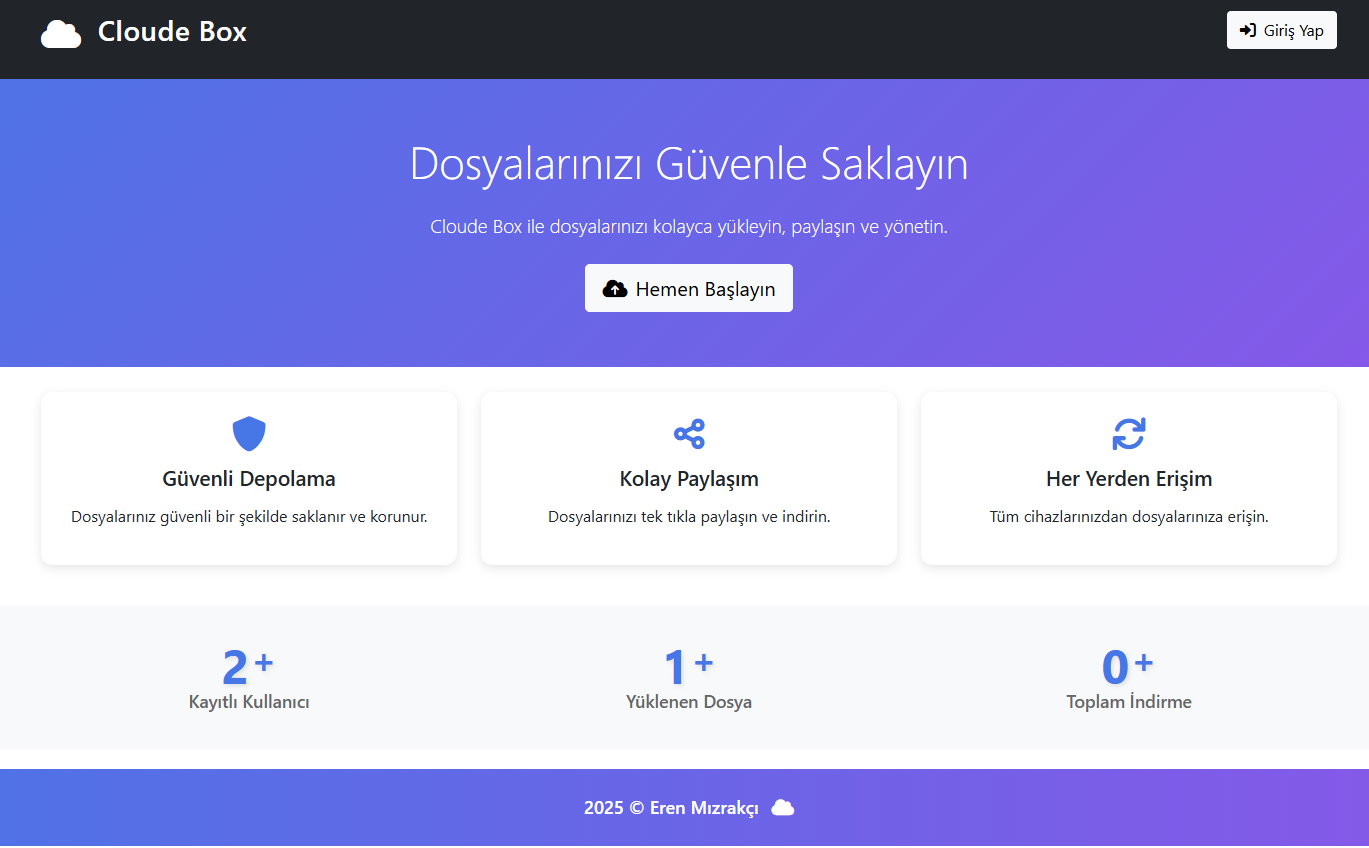Image resolution: width=1369 pixels, height=848 pixels.
Task: Open Giriş Yap from the top bar
Action: tap(1281, 30)
